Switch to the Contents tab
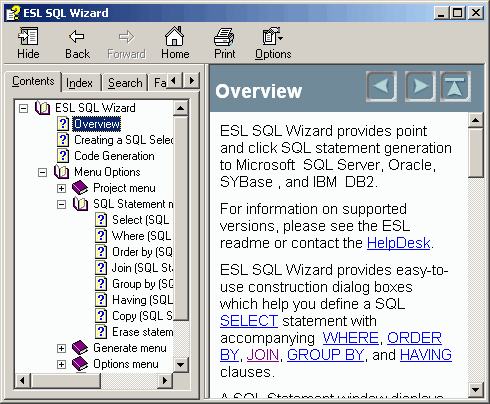The height and width of the screenshot is (404, 490). click(x=33, y=81)
